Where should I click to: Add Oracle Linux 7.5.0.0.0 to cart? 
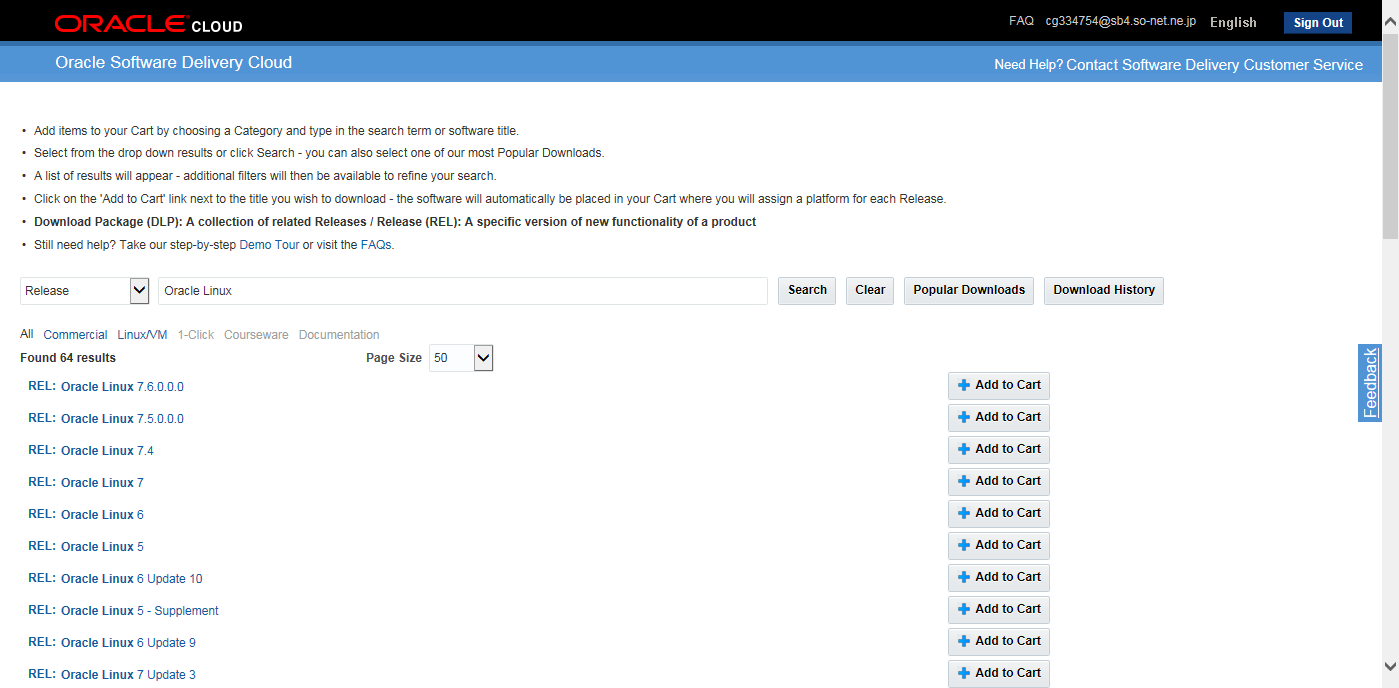[x=998, y=417]
